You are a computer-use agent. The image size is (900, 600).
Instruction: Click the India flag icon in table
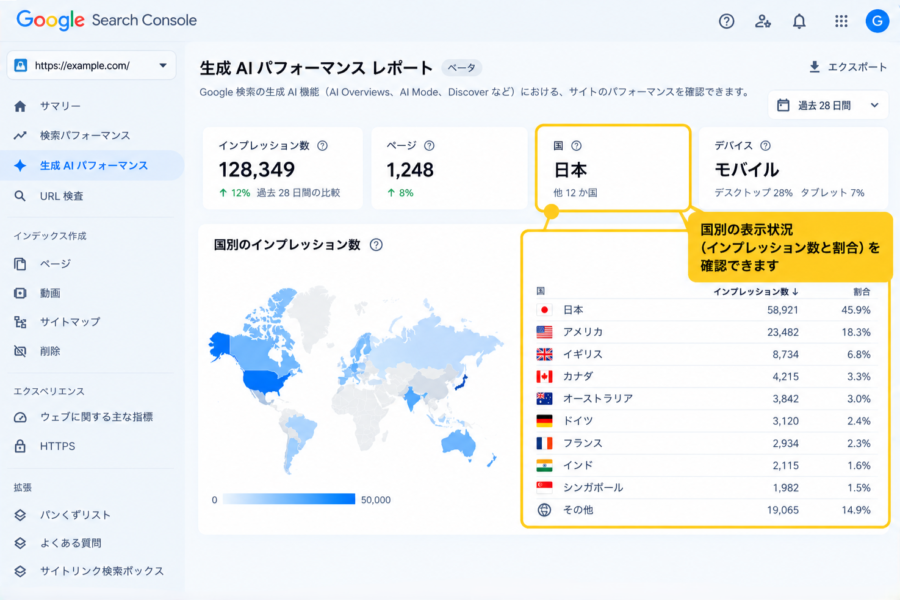point(544,465)
